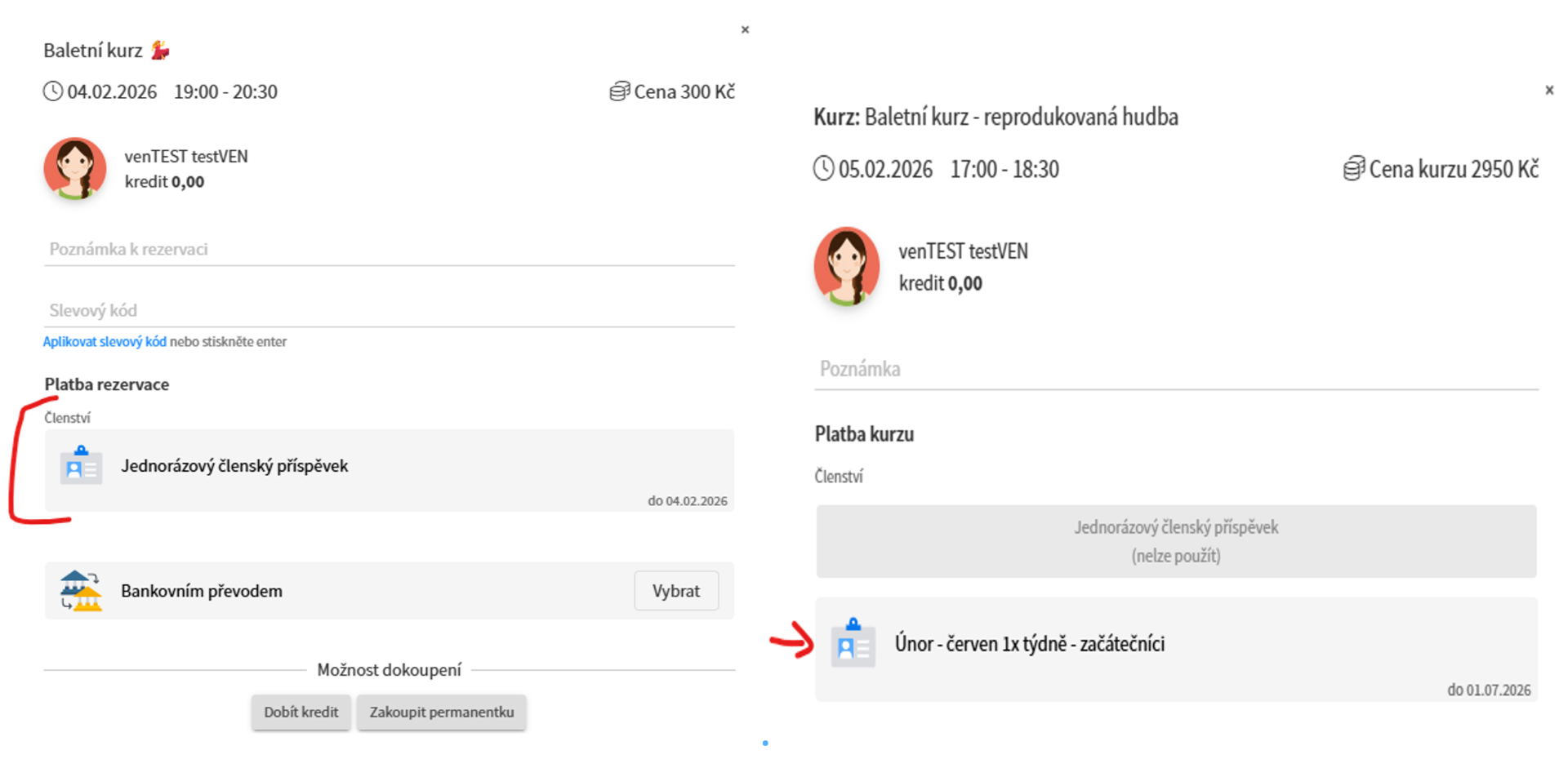Click the clock icon next to 04.02.2026
Screen dimensions: 1568x768
pyautogui.click(x=53, y=91)
